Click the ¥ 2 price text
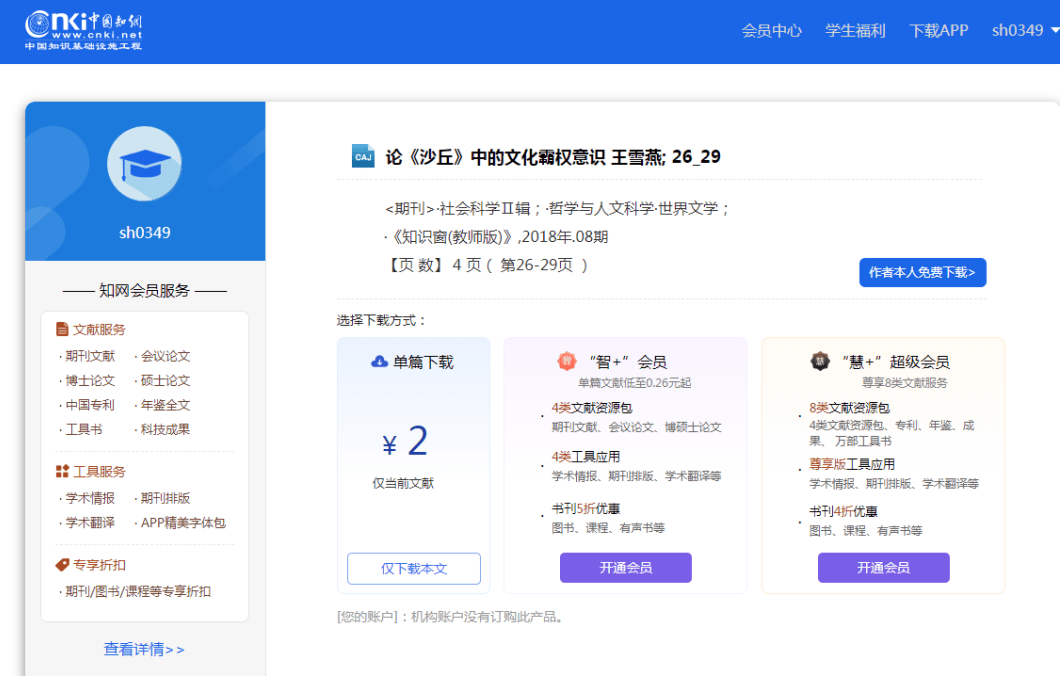The height and width of the screenshot is (676, 1060). coord(405,441)
